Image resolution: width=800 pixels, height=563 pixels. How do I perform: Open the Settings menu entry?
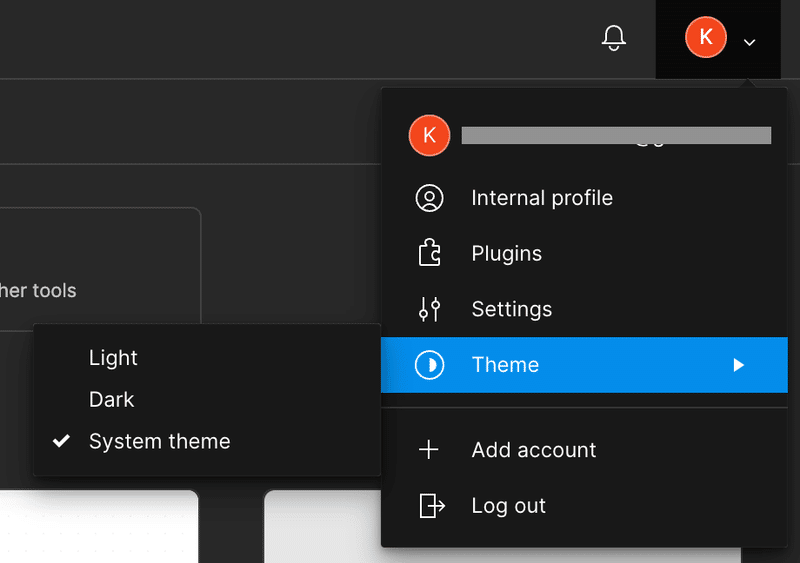511,310
